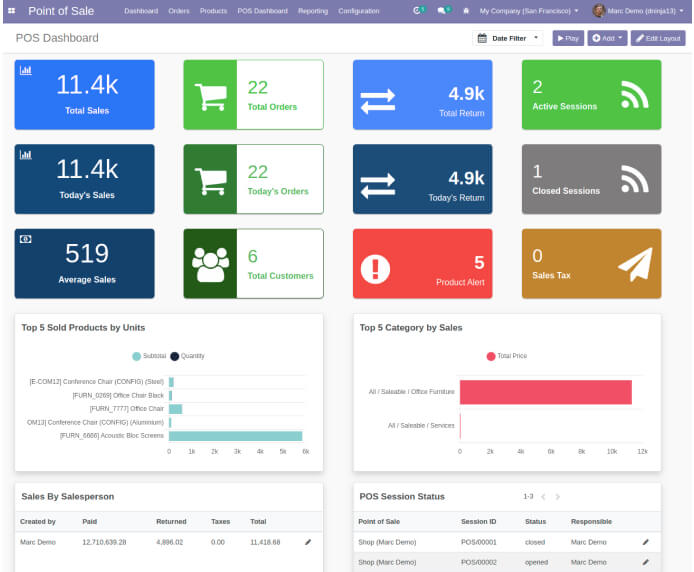The height and width of the screenshot is (572, 694).
Task: Click the Play button
Action: [567, 38]
